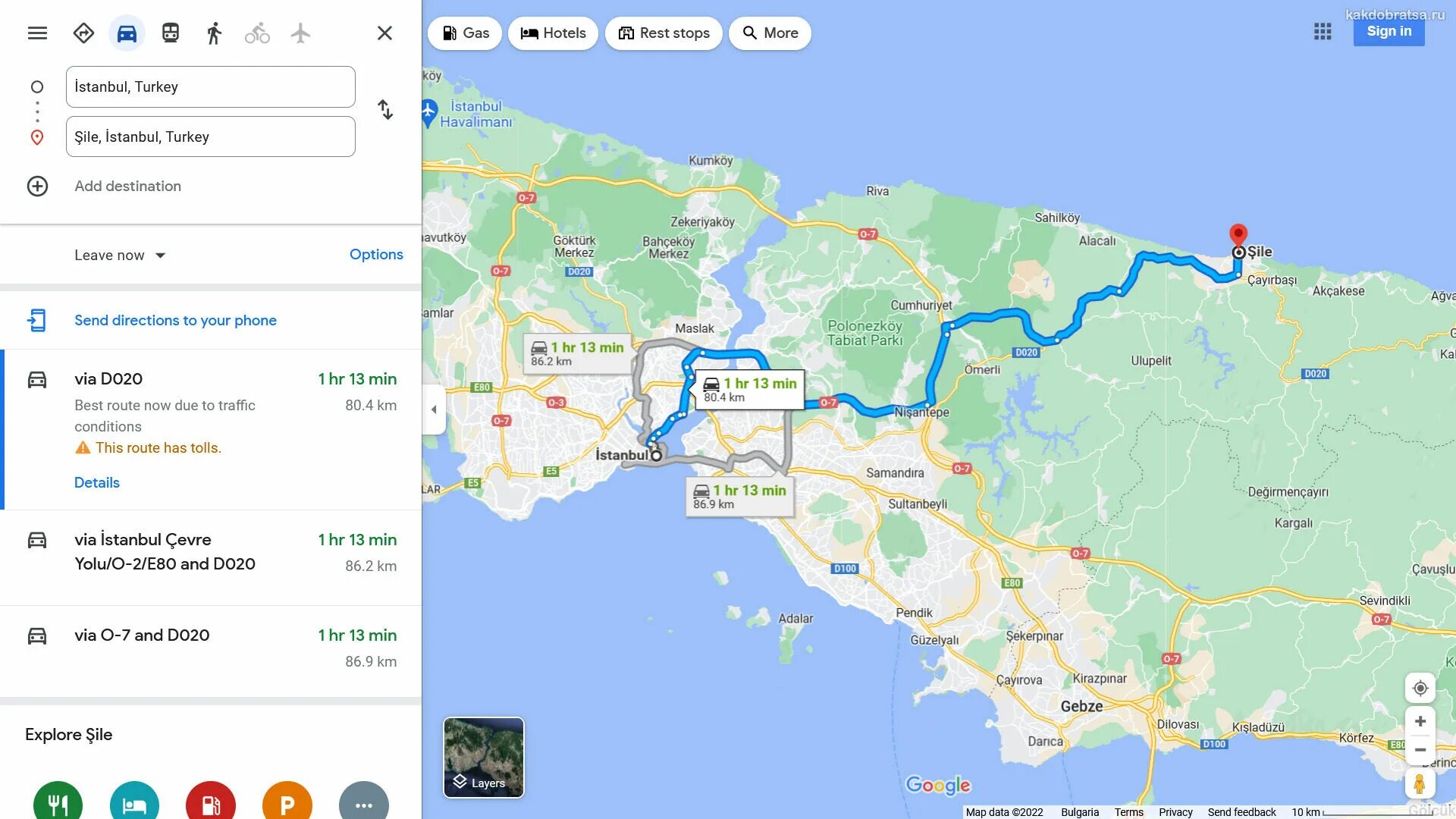Click the Sign in button
This screenshot has width=1456, height=819.
[x=1389, y=31]
